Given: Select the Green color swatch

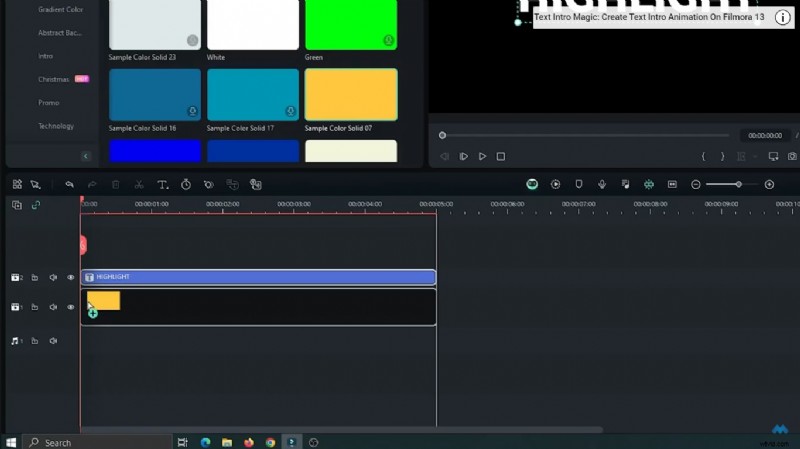Looking at the screenshot, I should pyautogui.click(x=351, y=24).
